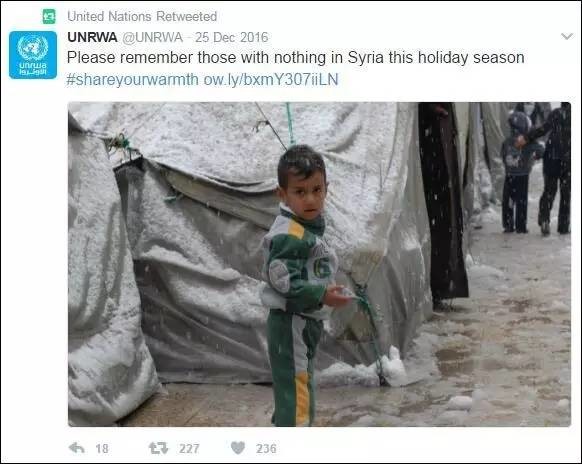
Task: View the 236 likes count
Action: point(266,448)
